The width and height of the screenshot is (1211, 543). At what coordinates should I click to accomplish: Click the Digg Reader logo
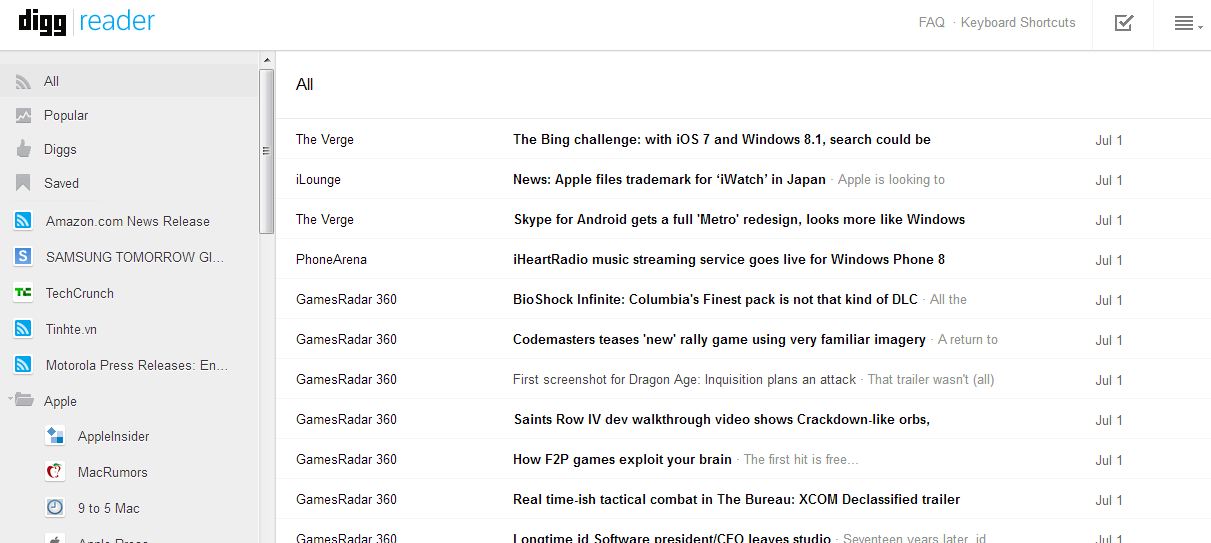coord(87,22)
